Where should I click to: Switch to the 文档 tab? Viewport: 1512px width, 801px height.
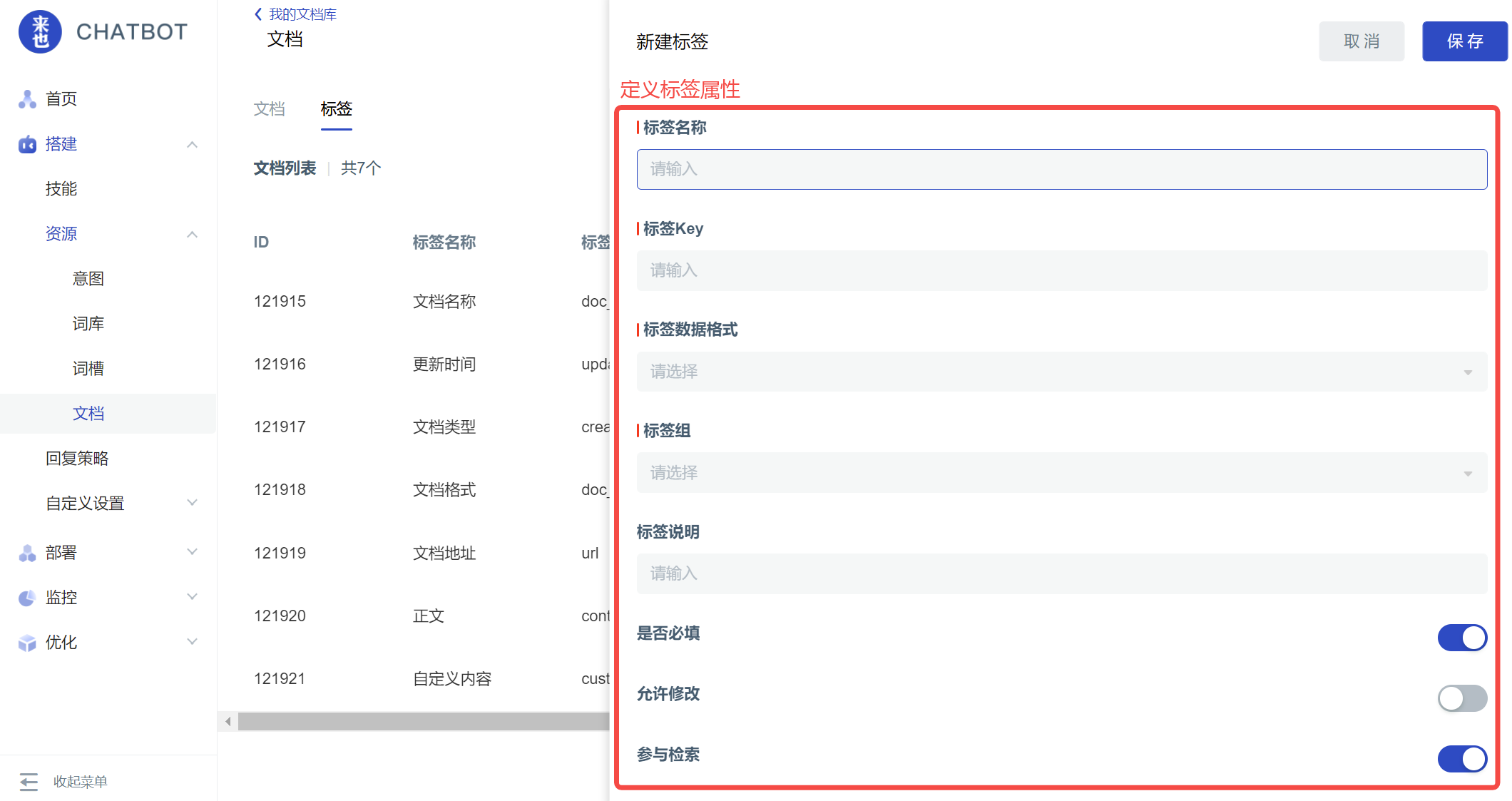click(x=270, y=109)
